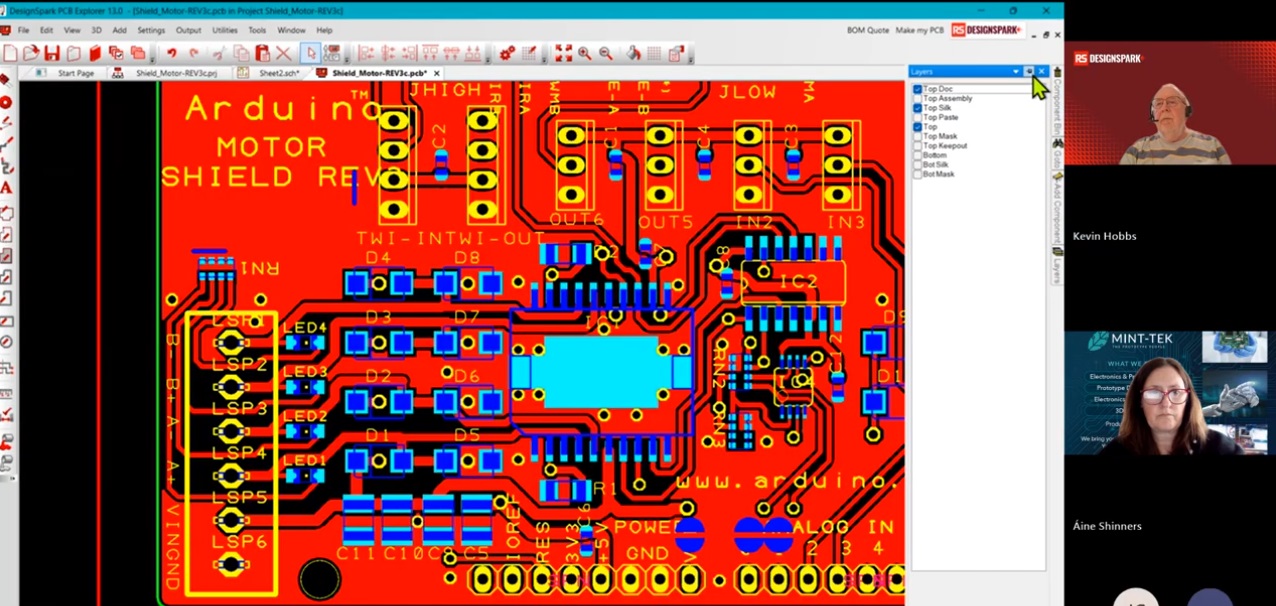Image resolution: width=1276 pixels, height=606 pixels.
Task: Open the File menu
Action: click(23, 30)
